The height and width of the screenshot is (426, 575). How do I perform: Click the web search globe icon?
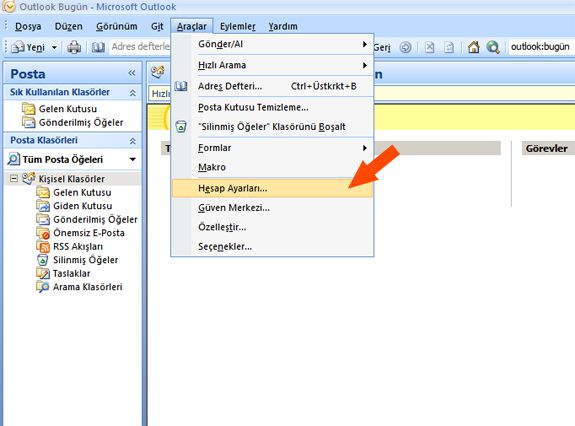pyautogui.click(x=493, y=47)
